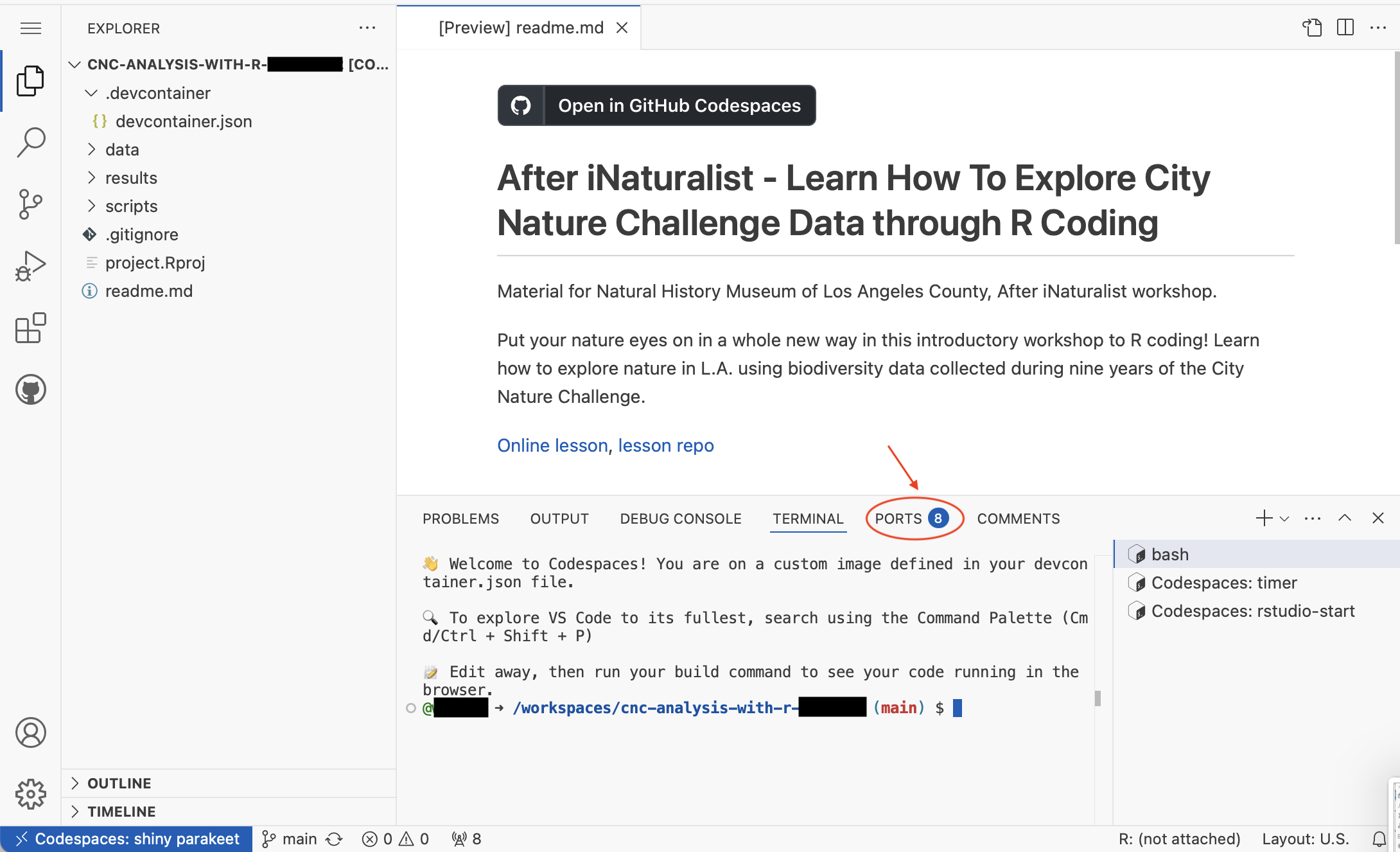Image resolution: width=1400 pixels, height=852 pixels.
Task: Click the Online lesson link
Action: pyautogui.click(x=552, y=445)
